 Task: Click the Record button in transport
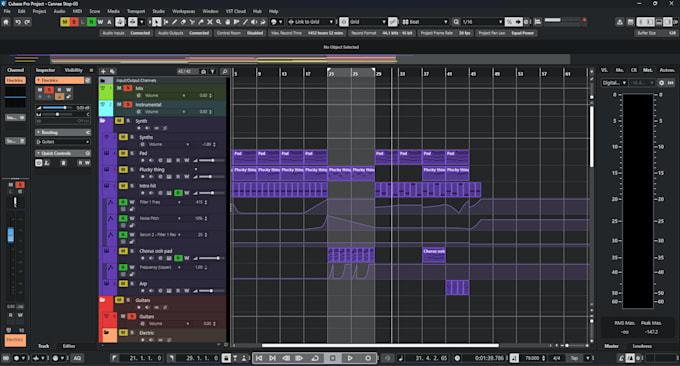pos(368,358)
